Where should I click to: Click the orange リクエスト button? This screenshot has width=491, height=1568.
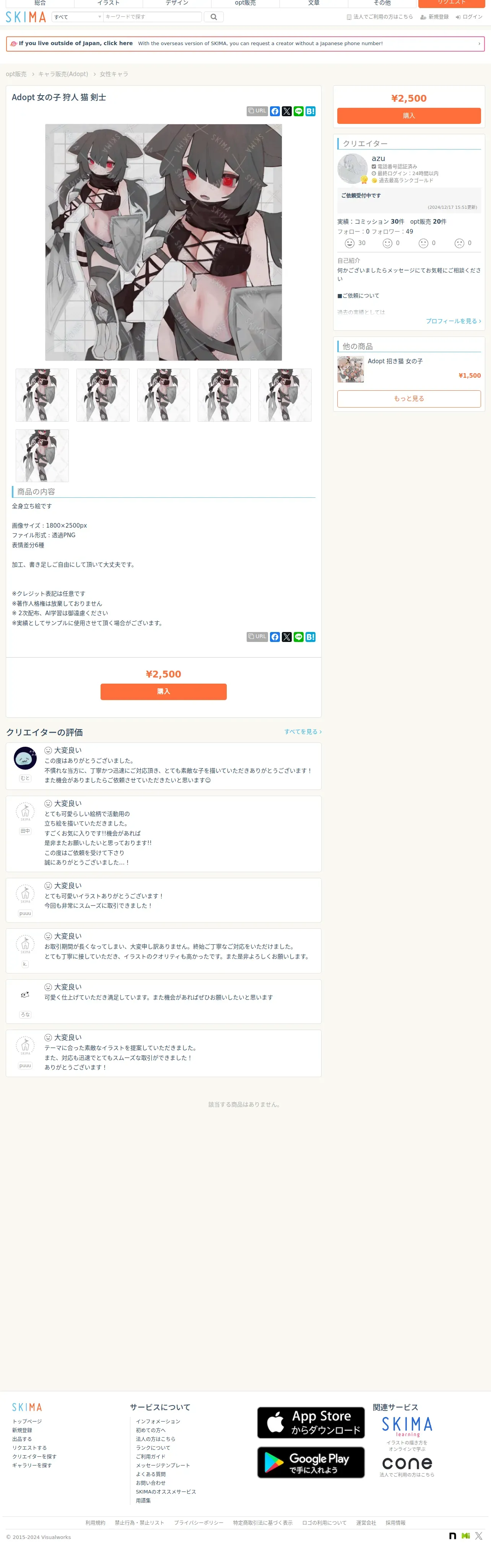(x=452, y=3)
